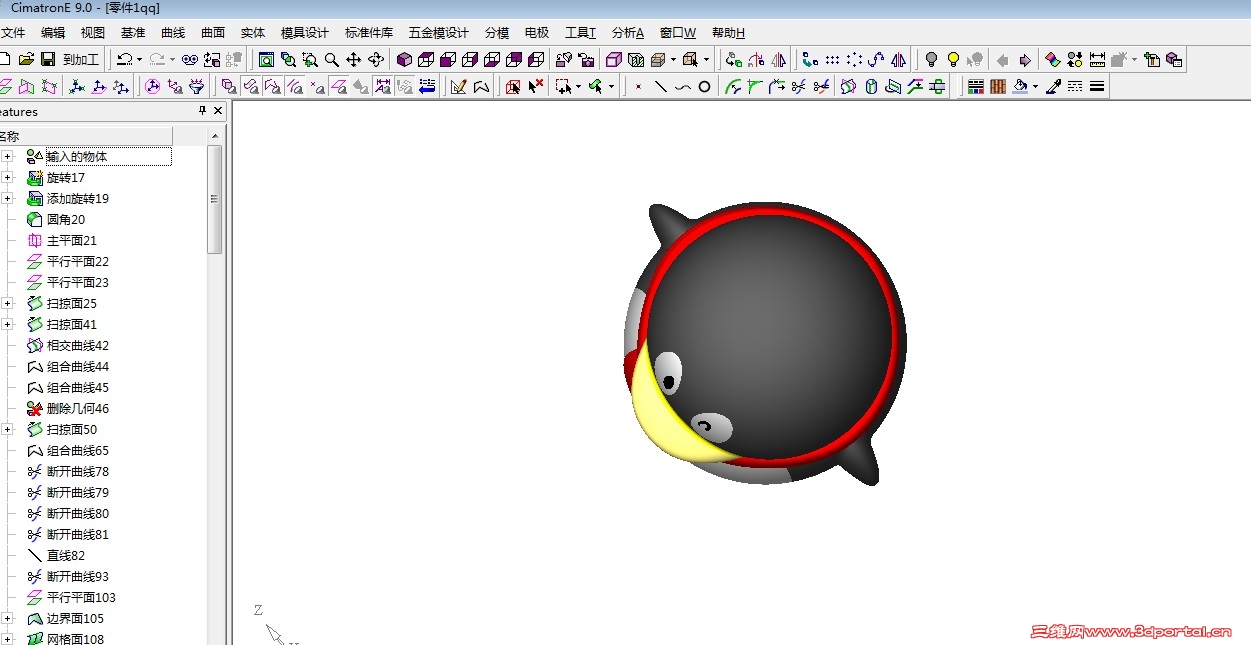Select 删除几何46 in the feature tree
This screenshot has width=1251, height=645.
tap(78, 409)
